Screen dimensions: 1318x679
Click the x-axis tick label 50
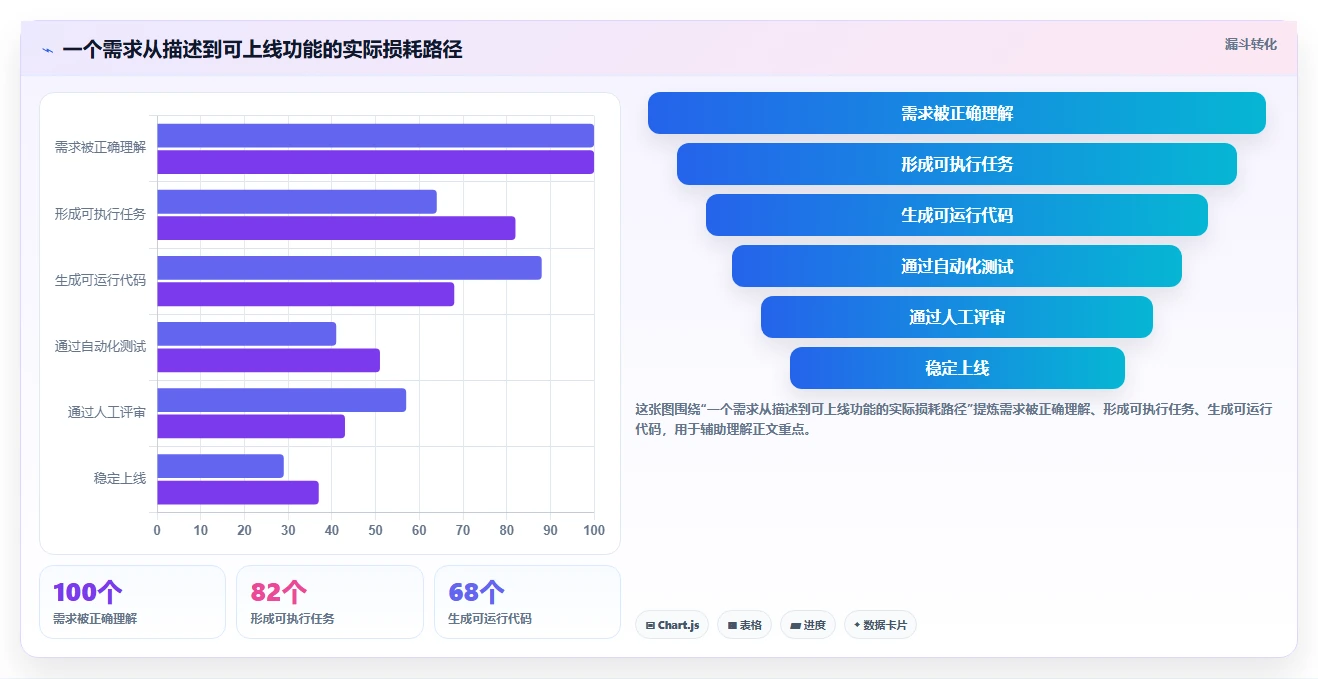375,530
